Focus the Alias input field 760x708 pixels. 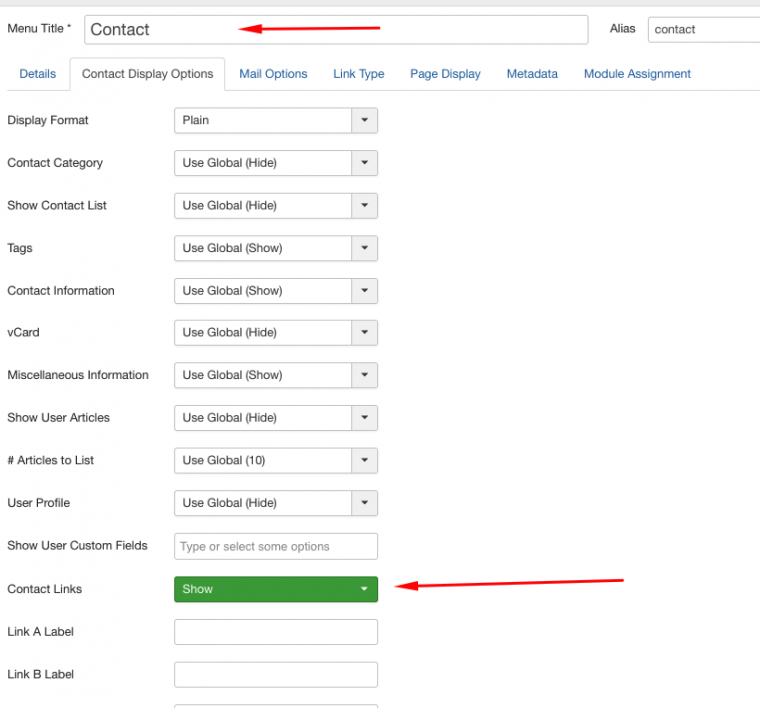[x=703, y=29]
